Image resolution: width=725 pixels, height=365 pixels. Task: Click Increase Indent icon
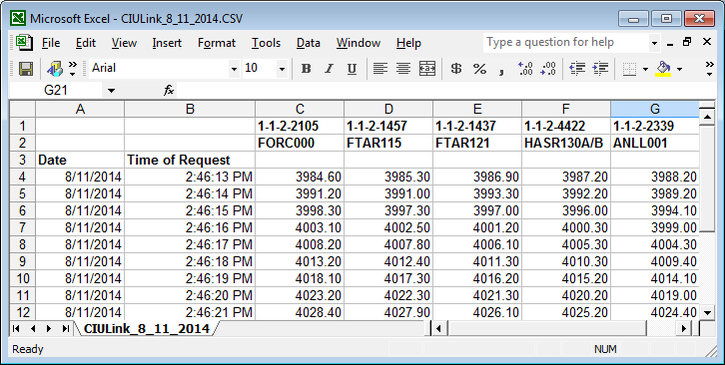600,69
